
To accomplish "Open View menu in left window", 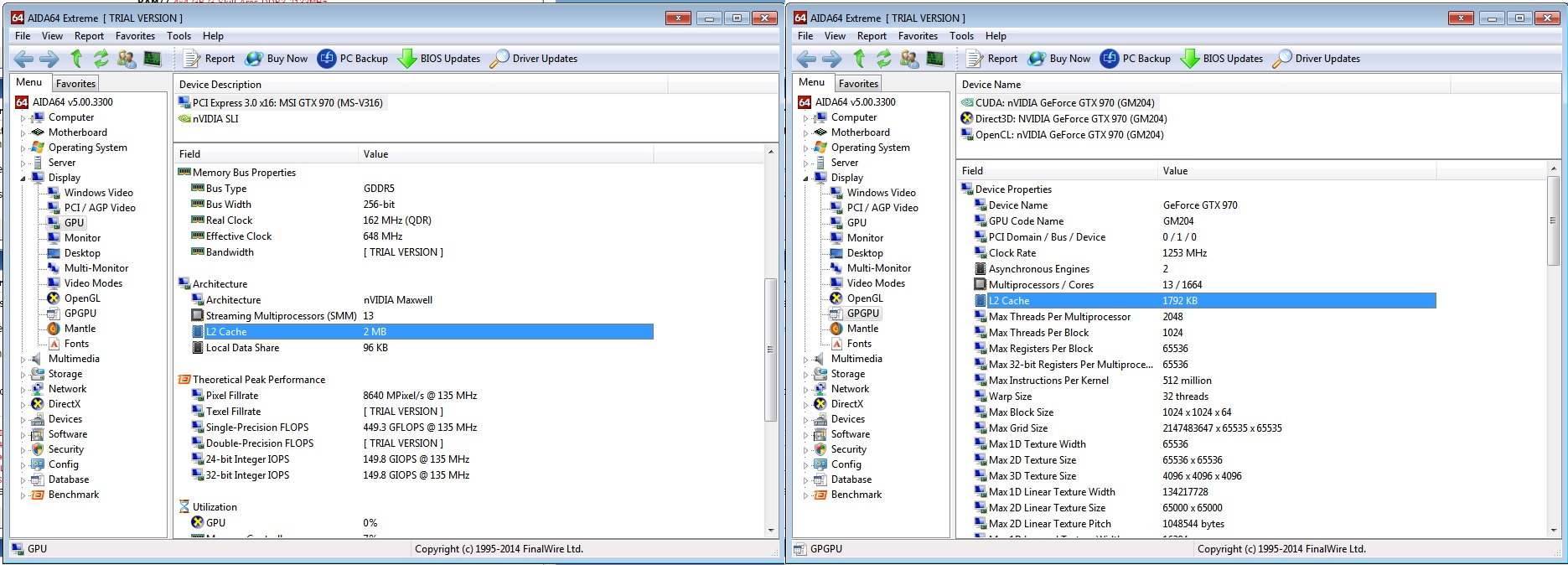I will coord(52,36).
